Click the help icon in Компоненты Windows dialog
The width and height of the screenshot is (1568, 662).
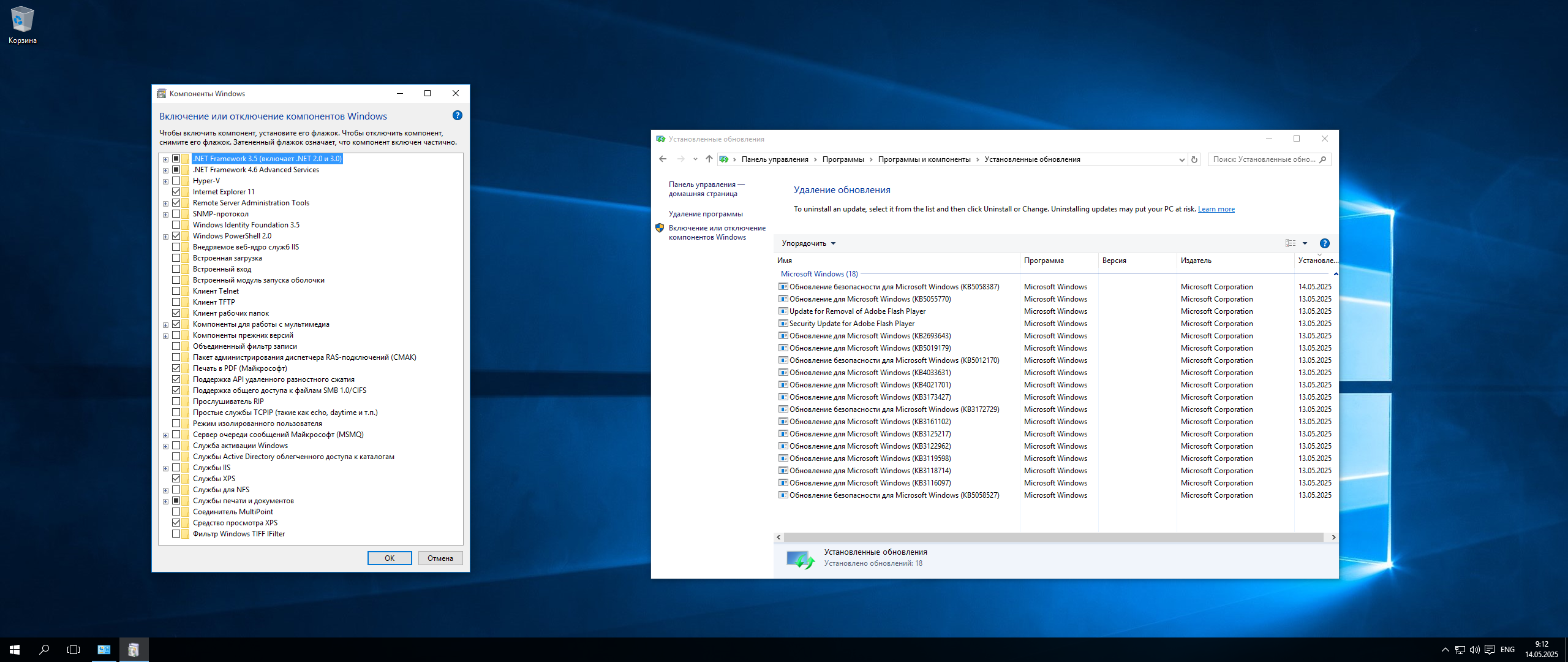(457, 115)
